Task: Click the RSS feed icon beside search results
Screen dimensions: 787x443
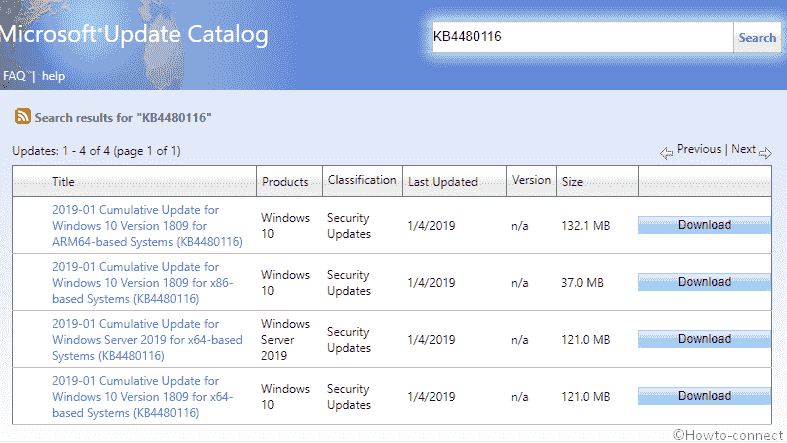Action: point(23,116)
